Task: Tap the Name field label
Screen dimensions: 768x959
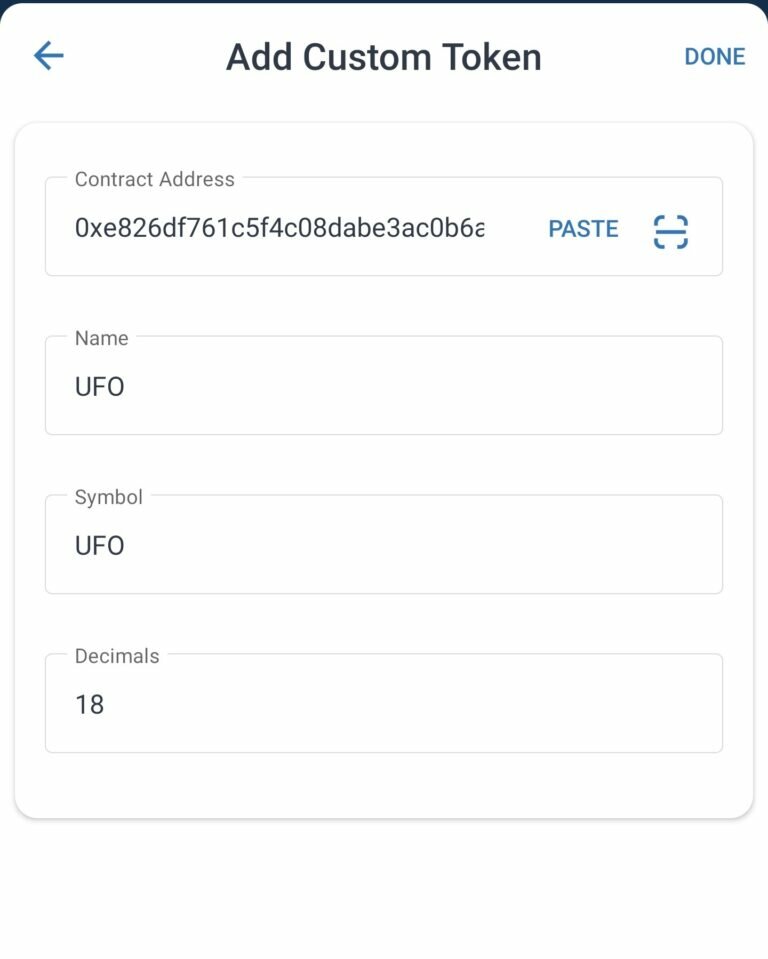Action: coord(101,338)
